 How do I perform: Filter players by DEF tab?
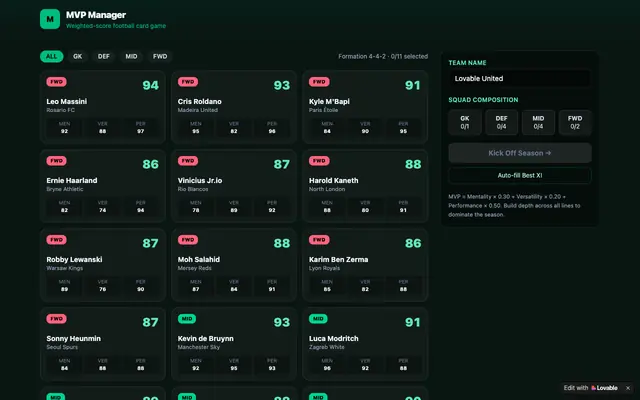tap(104, 56)
